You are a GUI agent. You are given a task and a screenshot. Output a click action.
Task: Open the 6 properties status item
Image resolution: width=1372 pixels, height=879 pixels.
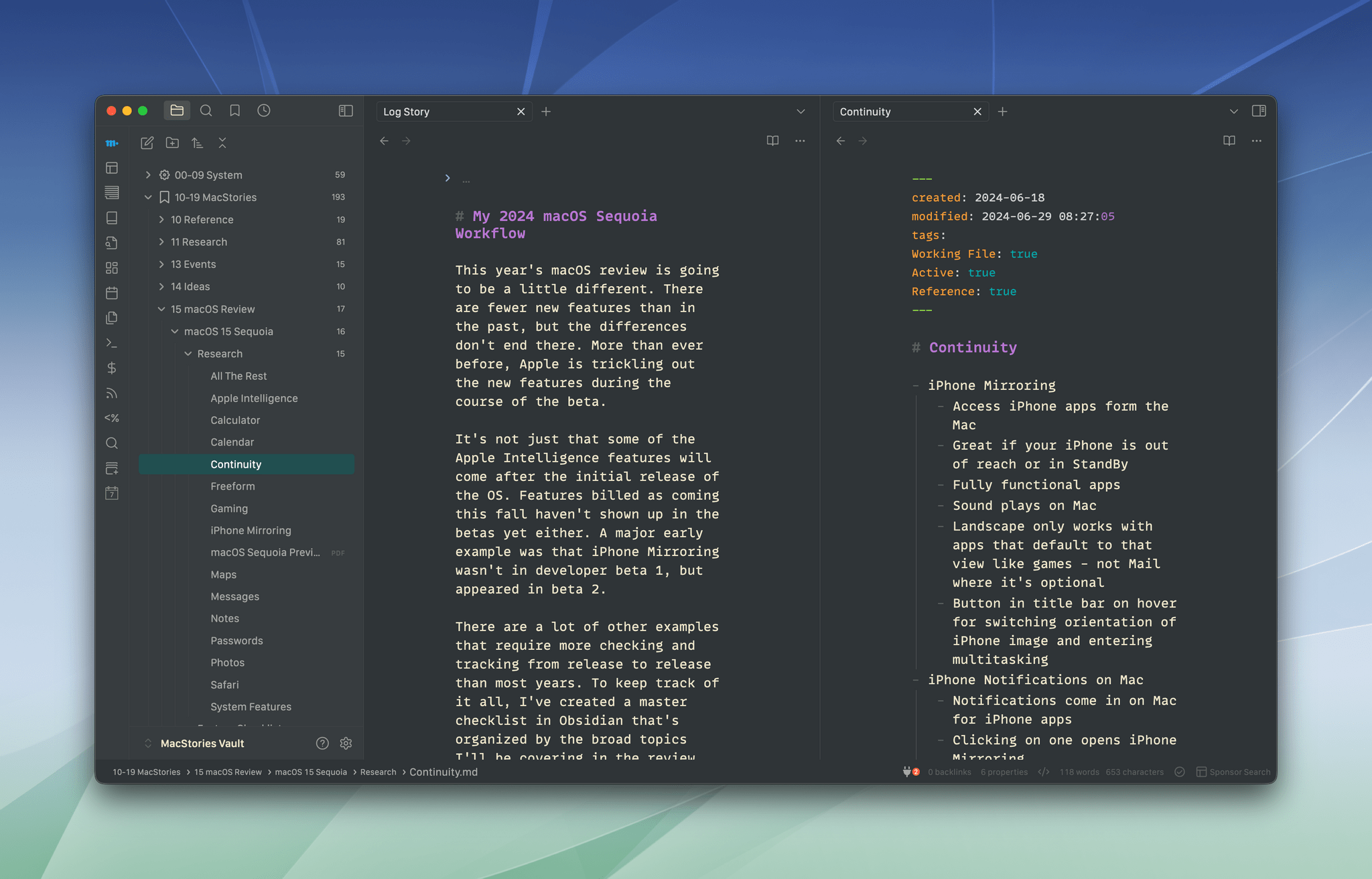(x=1004, y=772)
